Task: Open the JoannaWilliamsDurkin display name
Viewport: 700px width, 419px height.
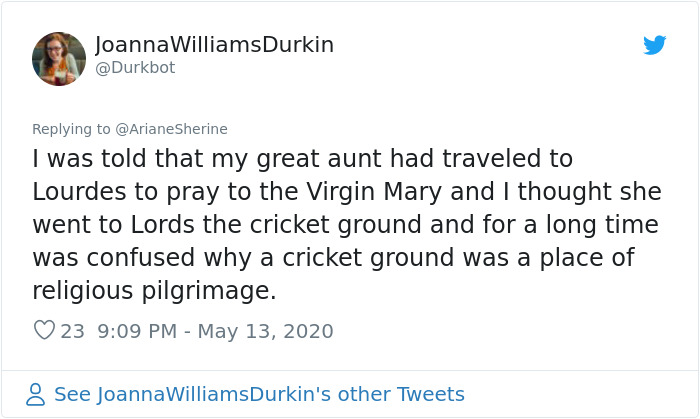Action: tap(214, 45)
